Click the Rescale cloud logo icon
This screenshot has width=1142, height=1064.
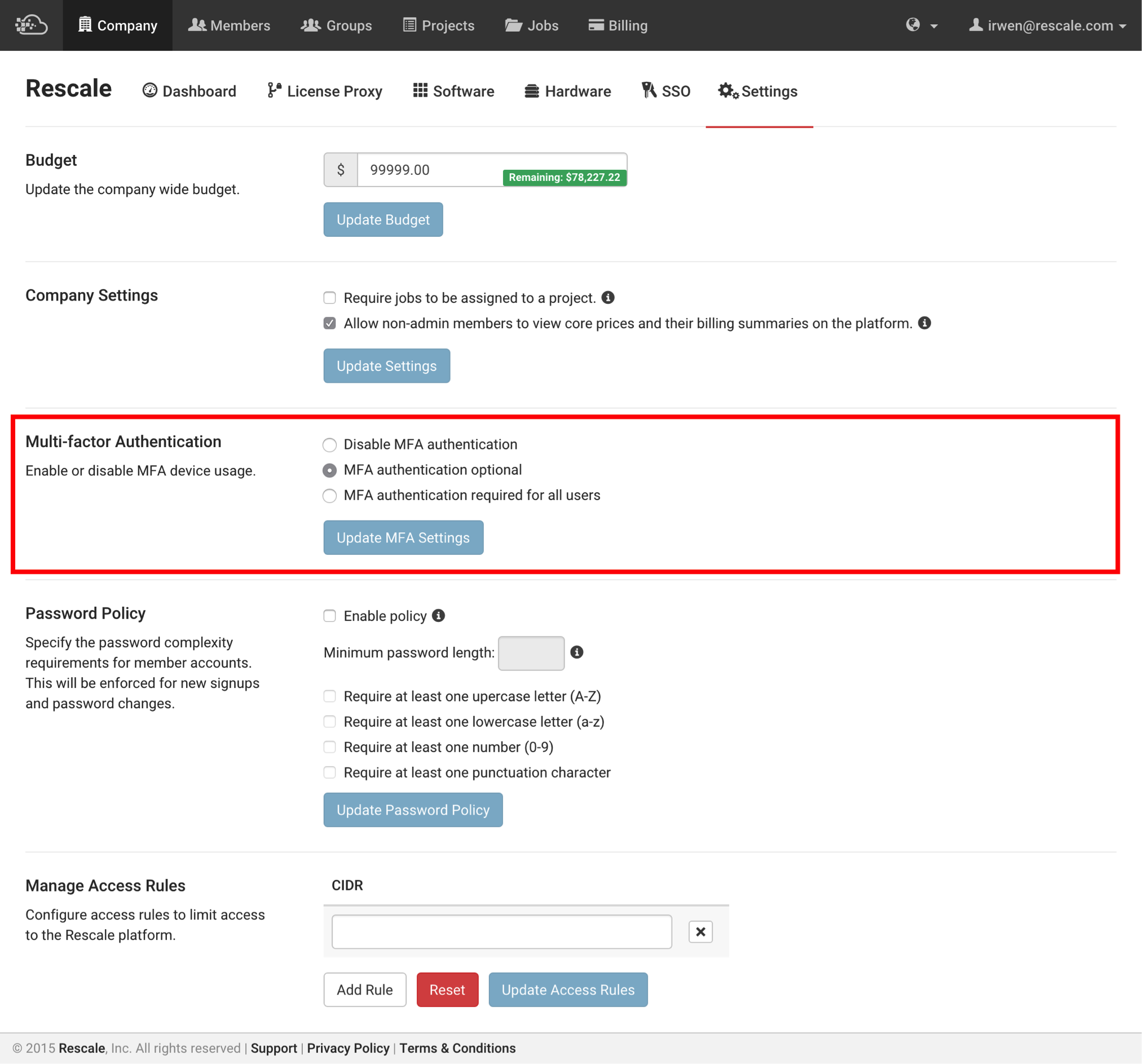pyautogui.click(x=31, y=25)
